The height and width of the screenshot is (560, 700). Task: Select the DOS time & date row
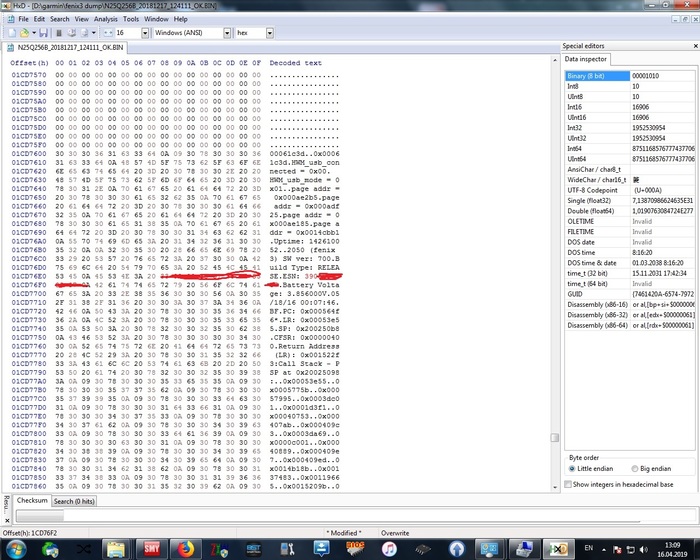click(630, 263)
